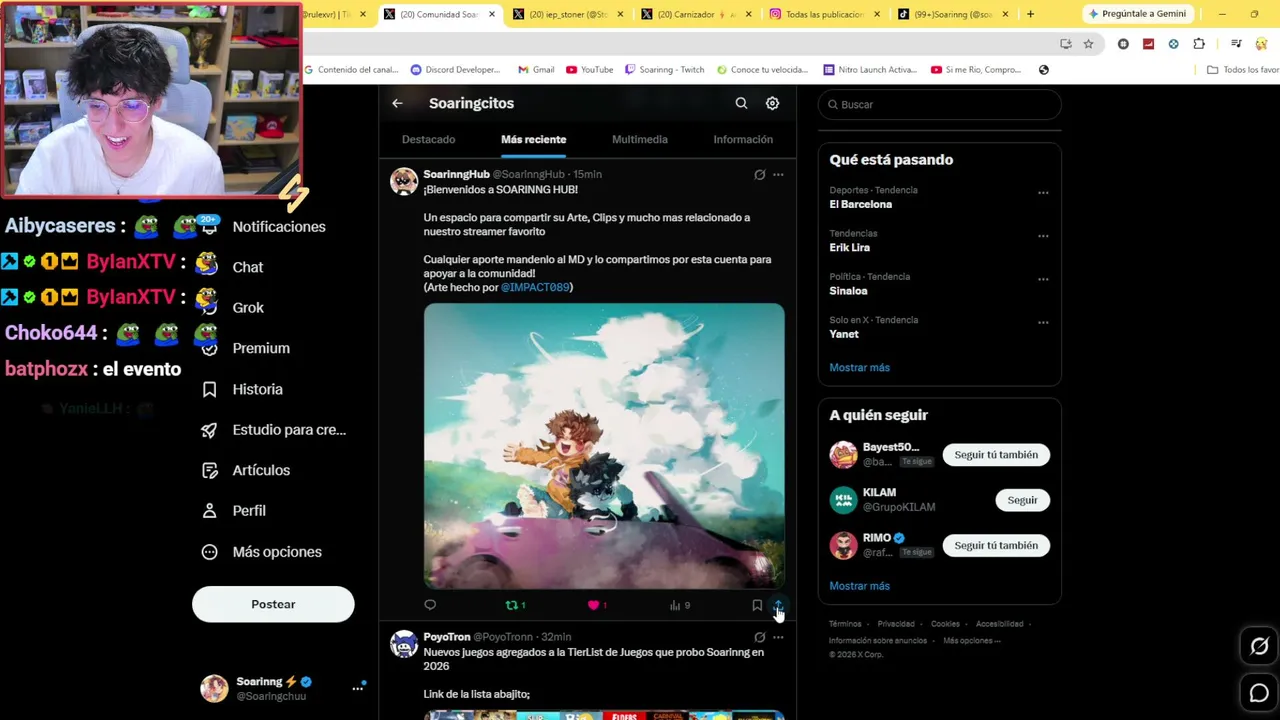Click SoaringHub's profile avatar
Image resolution: width=1280 pixels, height=720 pixels.
point(404,181)
